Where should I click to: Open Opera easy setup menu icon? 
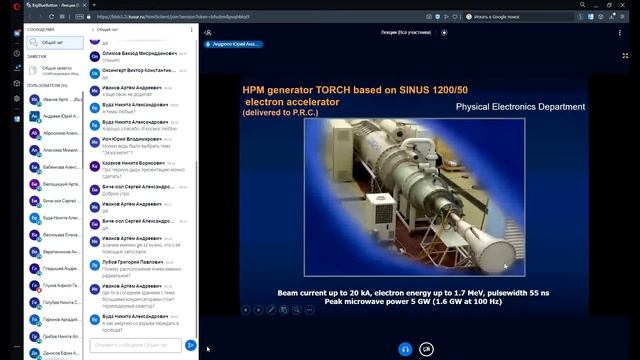click(622, 17)
